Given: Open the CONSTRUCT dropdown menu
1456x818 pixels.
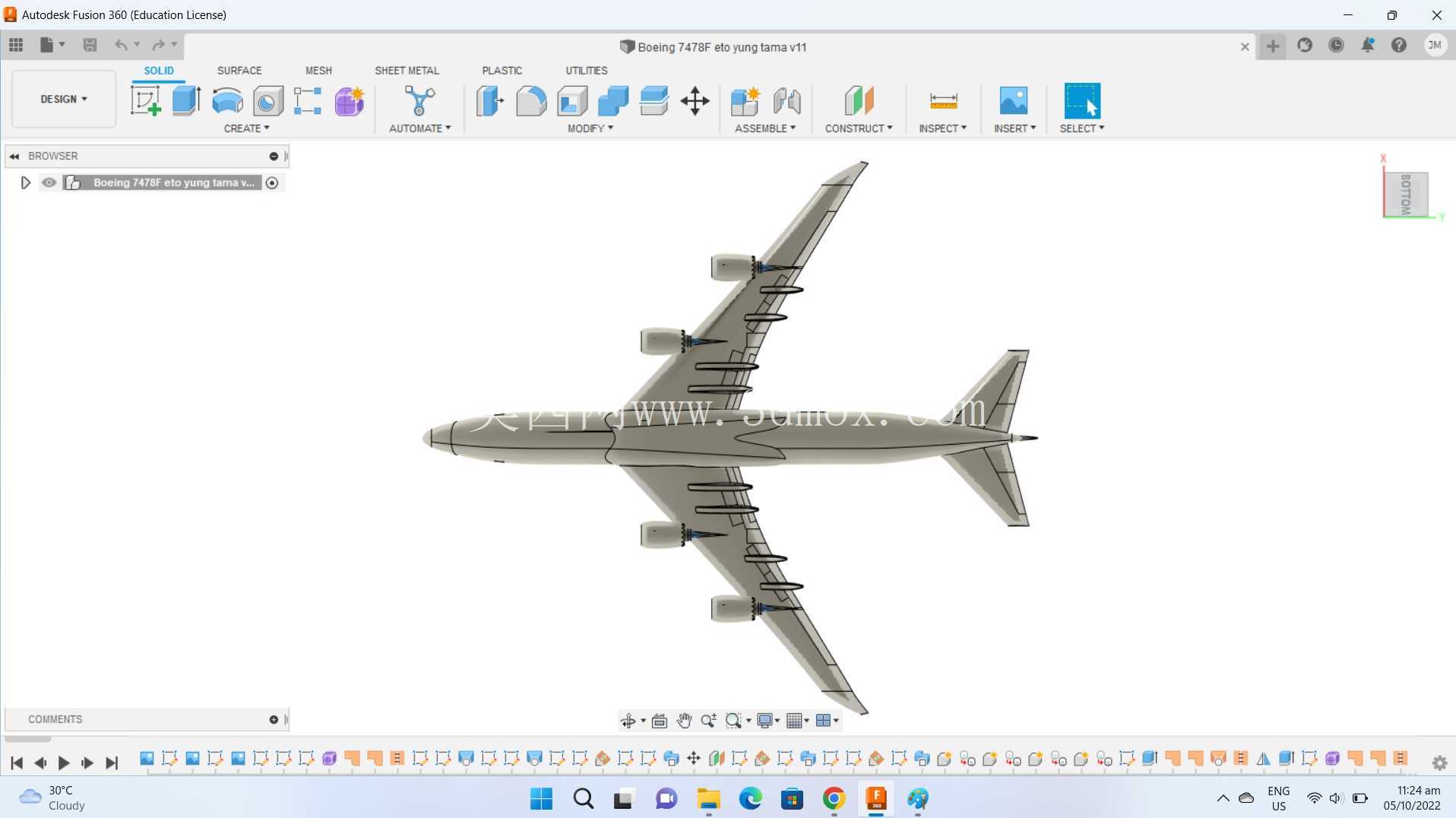Looking at the screenshot, I should click(x=859, y=128).
